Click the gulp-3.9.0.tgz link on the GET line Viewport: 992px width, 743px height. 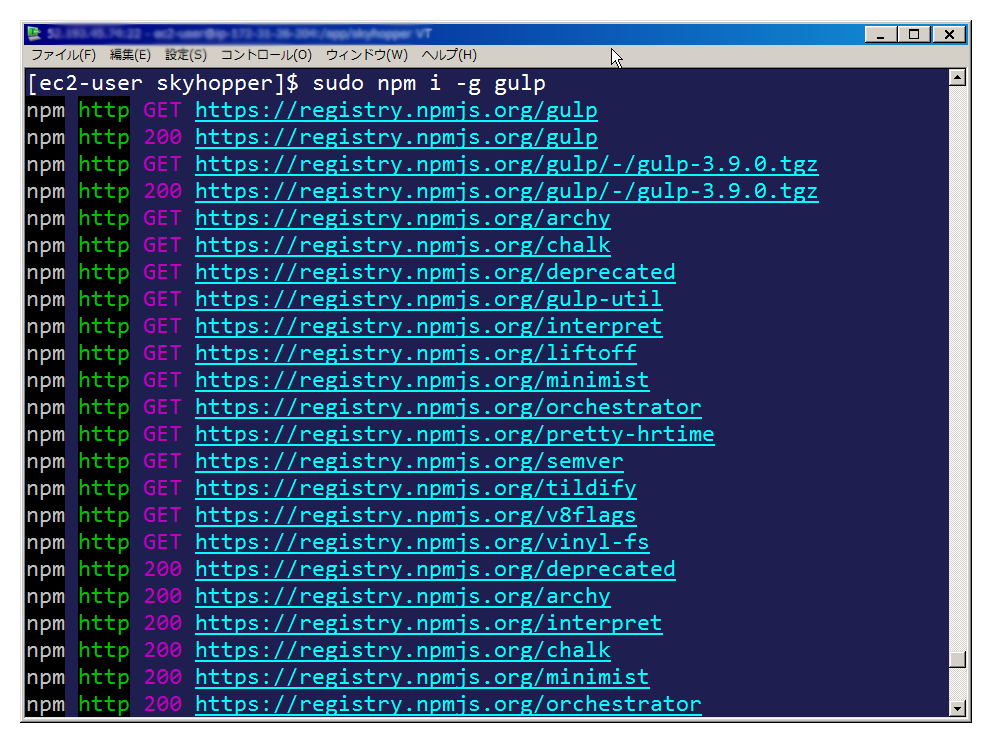(x=507, y=164)
